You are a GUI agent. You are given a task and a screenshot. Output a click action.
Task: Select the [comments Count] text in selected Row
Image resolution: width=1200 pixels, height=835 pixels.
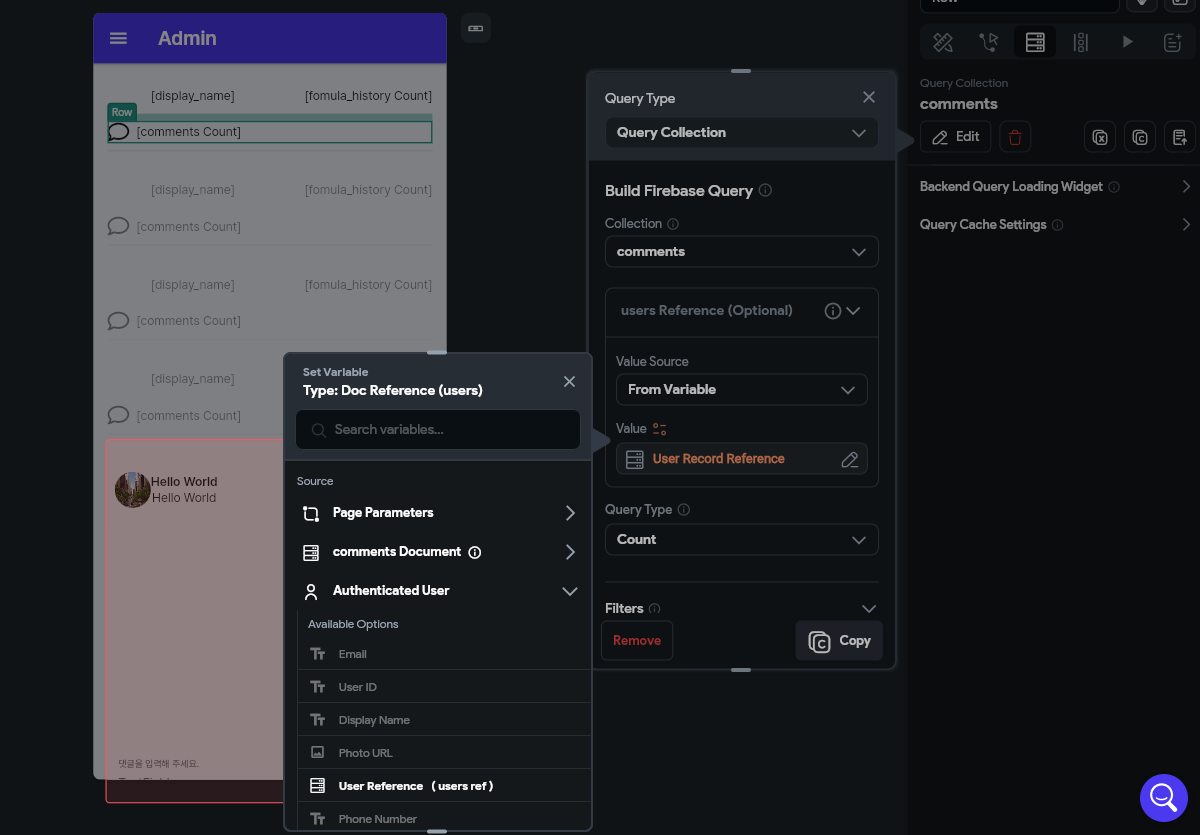tap(189, 132)
